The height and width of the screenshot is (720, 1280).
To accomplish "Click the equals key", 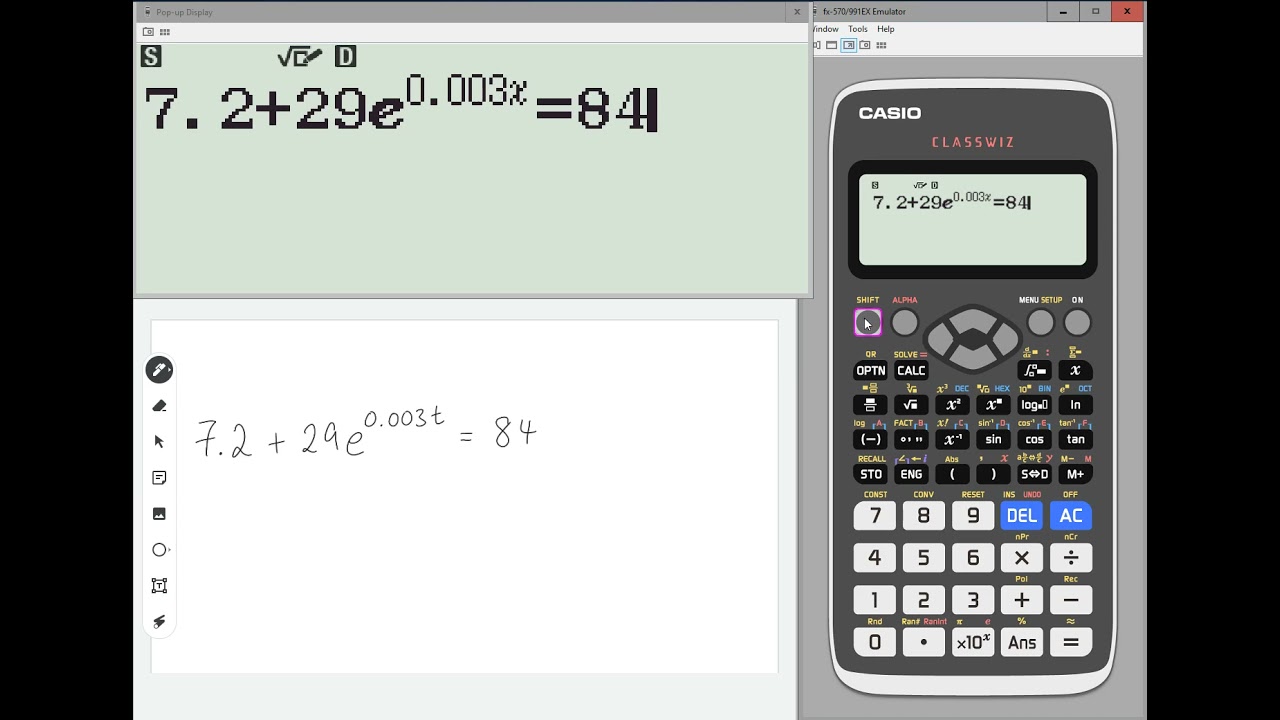I will 1071,643.
